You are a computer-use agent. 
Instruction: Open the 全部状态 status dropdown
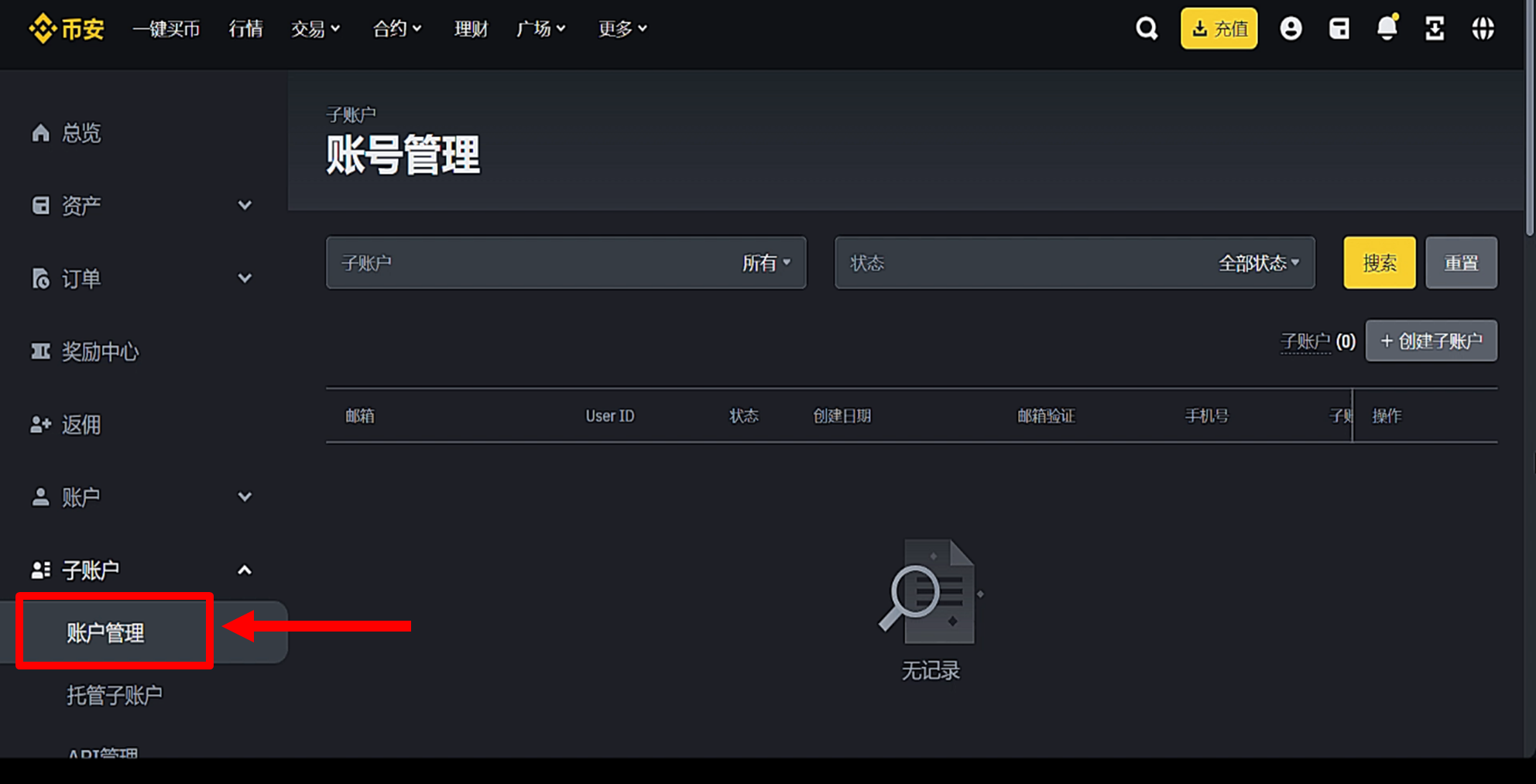[x=1256, y=262]
